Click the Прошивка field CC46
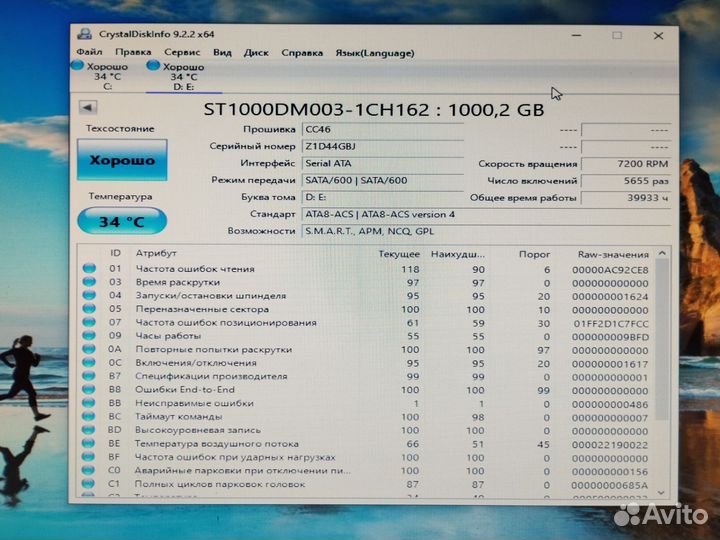The width and height of the screenshot is (720, 540). coord(382,129)
